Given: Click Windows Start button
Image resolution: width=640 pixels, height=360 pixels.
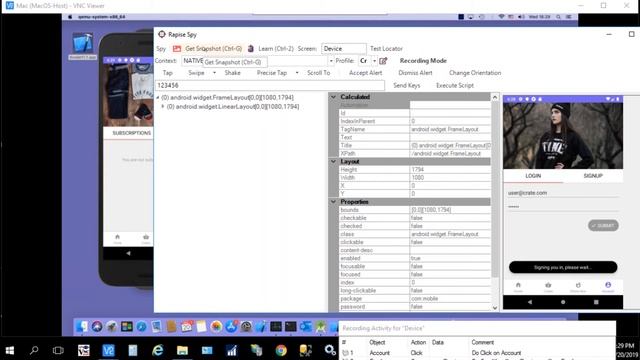Looking at the screenshot, I should coord(10,350).
